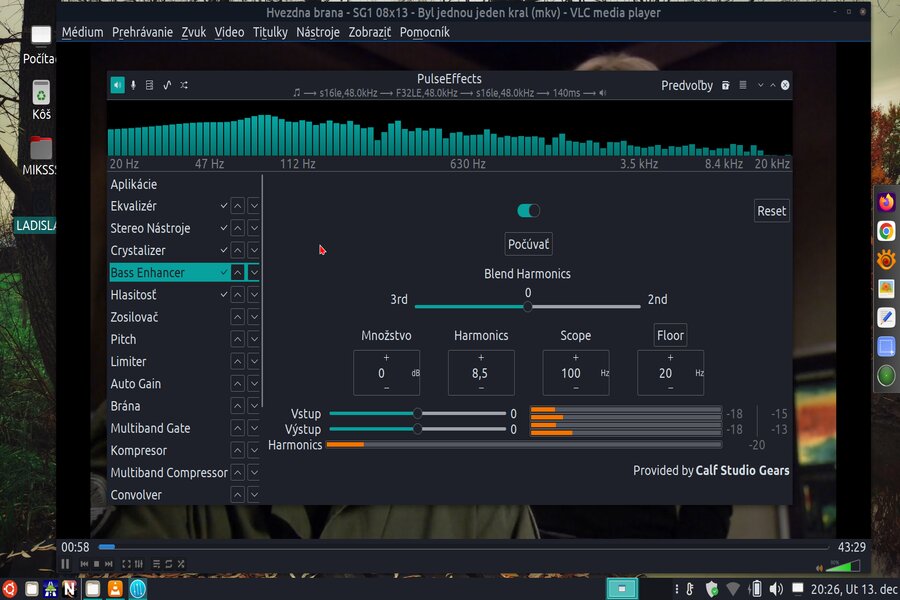Move Ekvalizér up with its up arrow
The width and height of the screenshot is (900, 600).
(237, 206)
